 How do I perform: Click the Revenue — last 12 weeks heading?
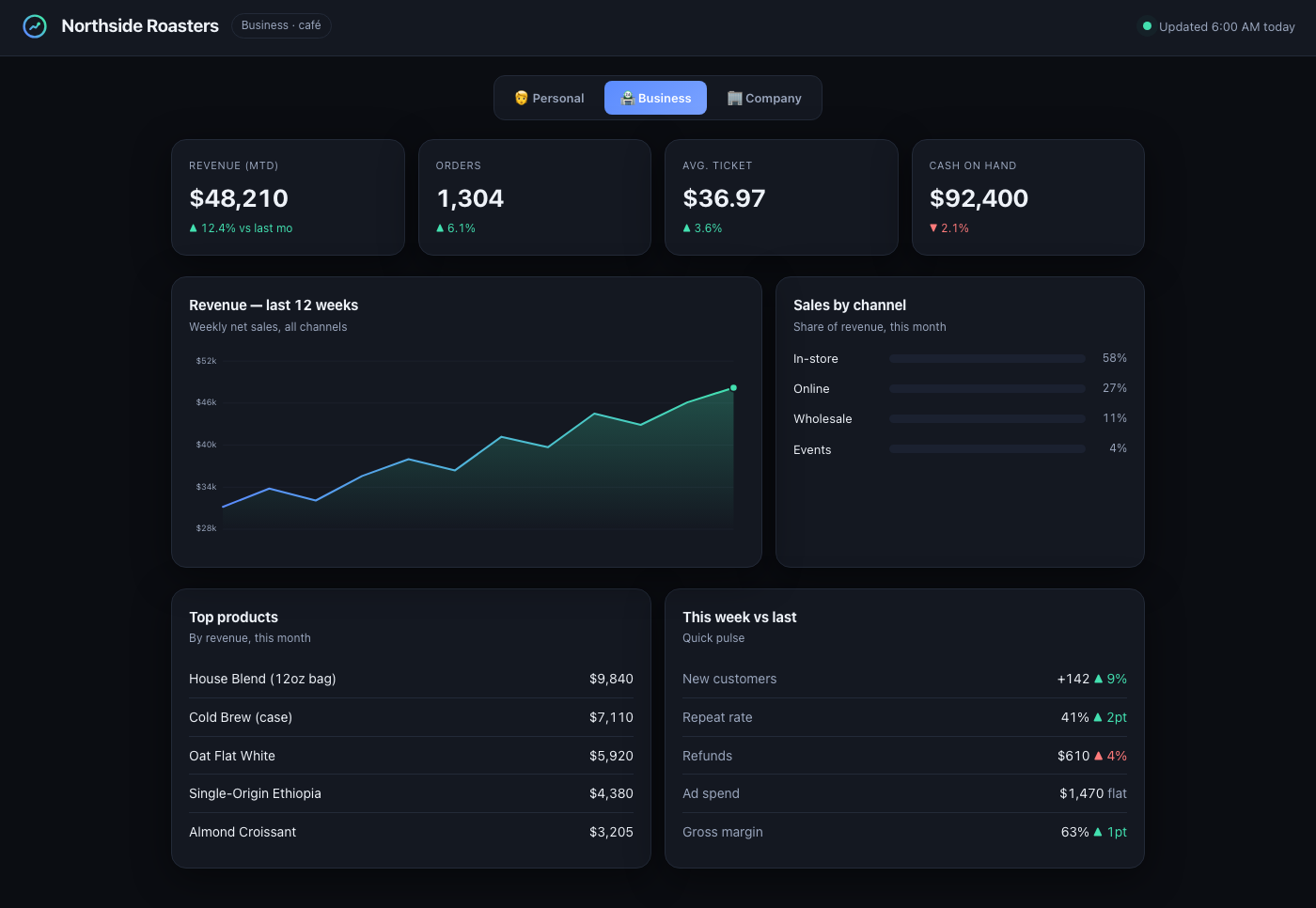(x=274, y=305)
